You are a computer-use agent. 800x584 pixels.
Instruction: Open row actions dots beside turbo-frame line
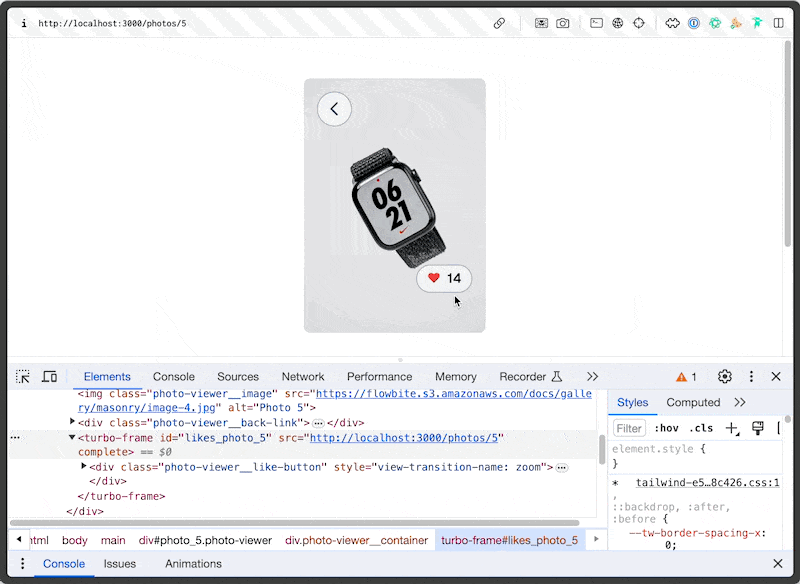15,438
